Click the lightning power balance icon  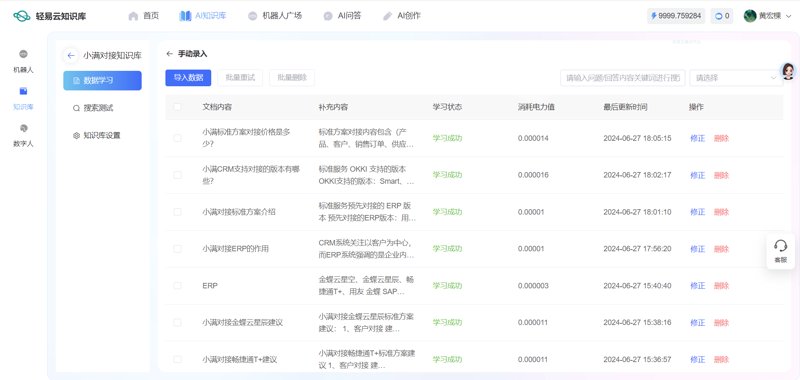tap(654, 16)
